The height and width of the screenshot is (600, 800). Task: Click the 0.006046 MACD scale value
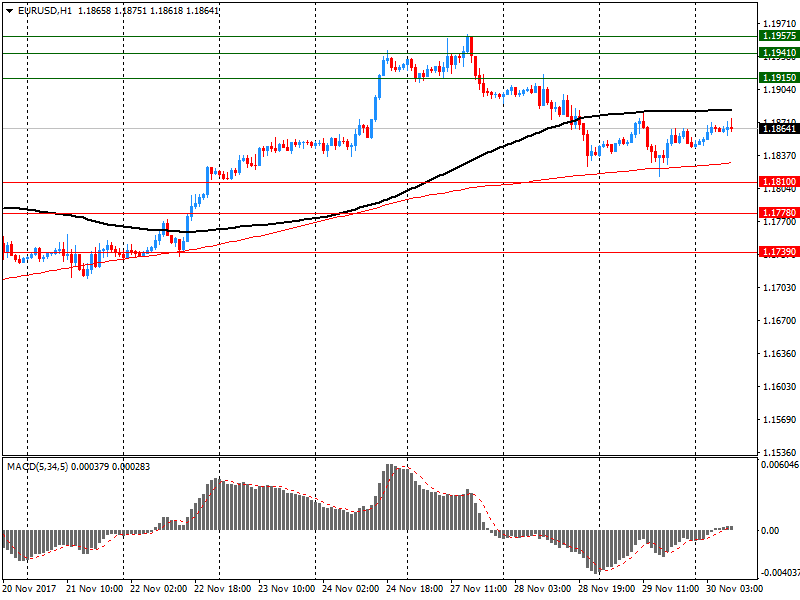tap(779, 465)
